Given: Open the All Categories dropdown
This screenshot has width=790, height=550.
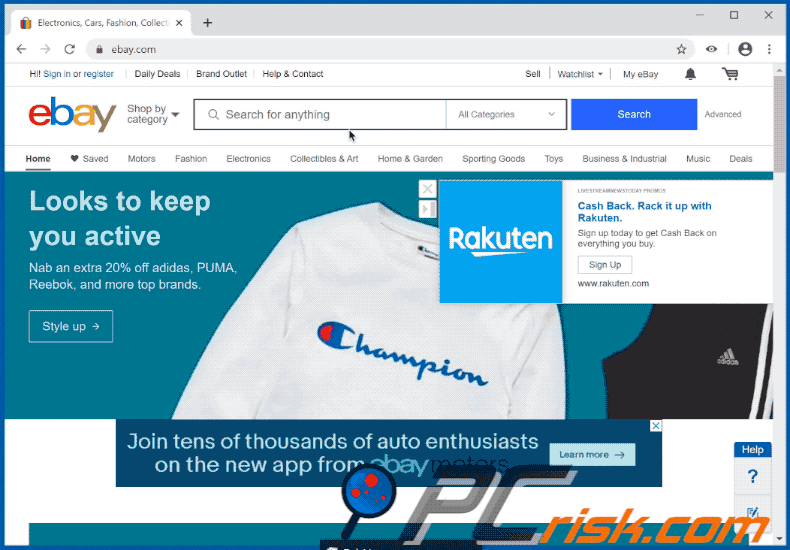Looking at the screenshot, I should click(506, 114).
